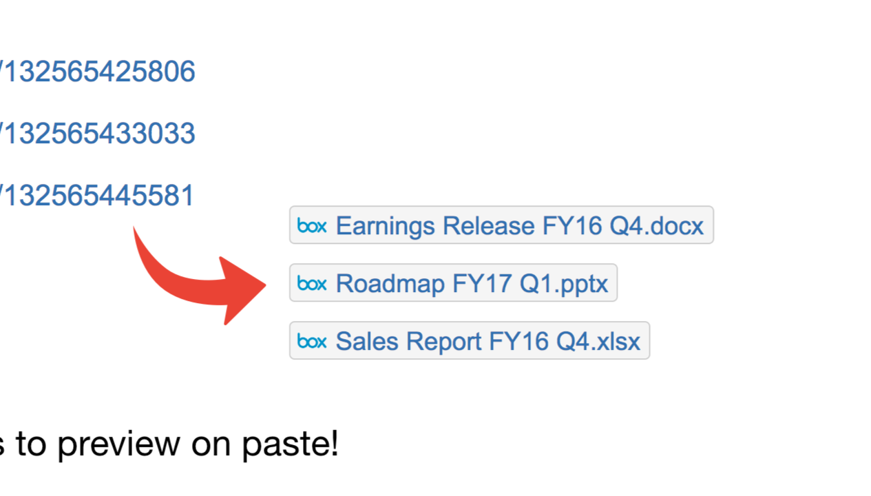Click the Box logo on Roadmap chip
This screenshot has width=871, height=496.
point(312,284)
